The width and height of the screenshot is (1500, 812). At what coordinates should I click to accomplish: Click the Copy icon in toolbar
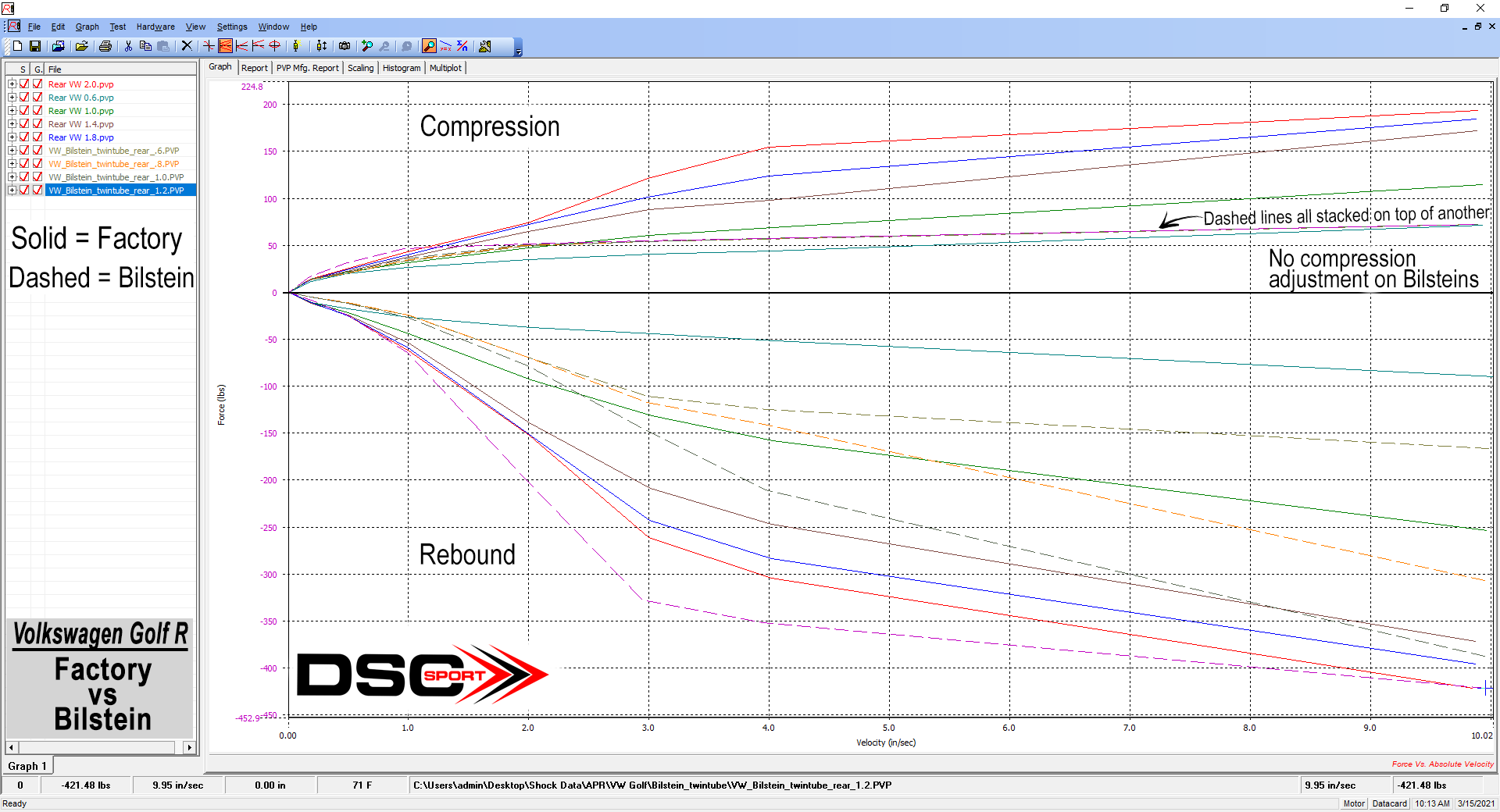point(145,46)
